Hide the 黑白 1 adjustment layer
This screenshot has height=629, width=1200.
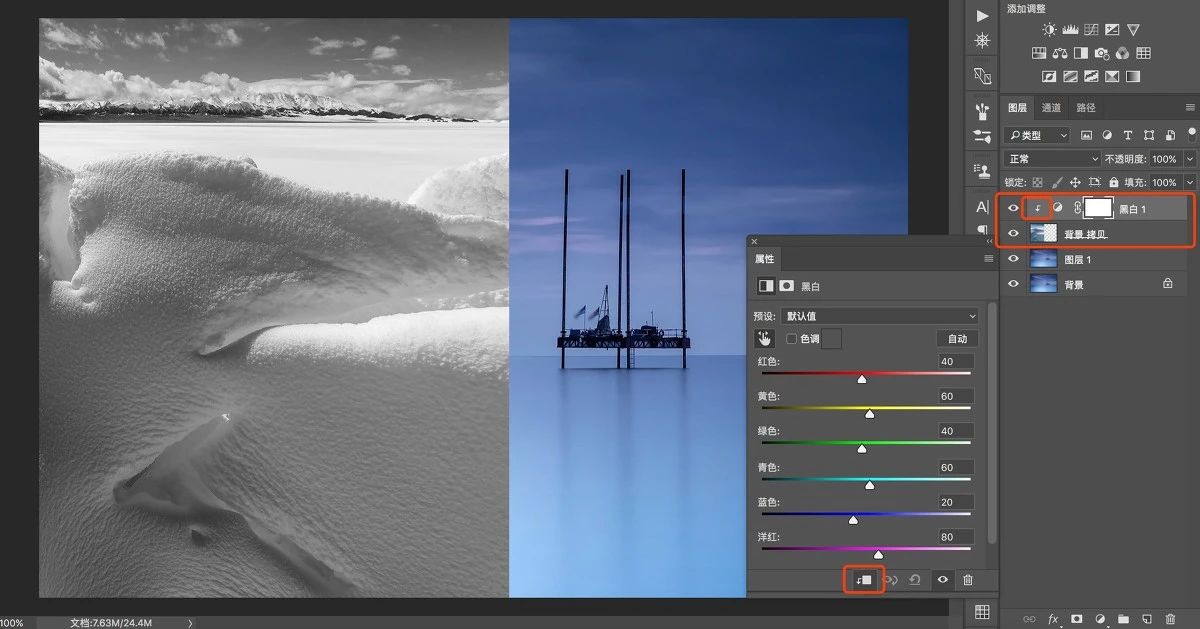(x=1014, y=208)
